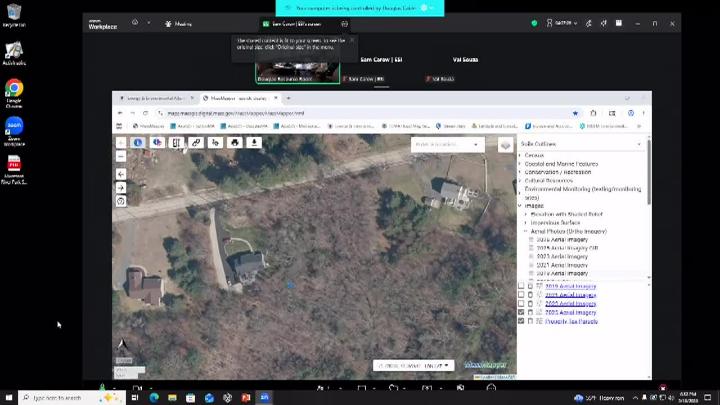Uncheck the Property Tax Parcels layer

(x=521, y=321)
